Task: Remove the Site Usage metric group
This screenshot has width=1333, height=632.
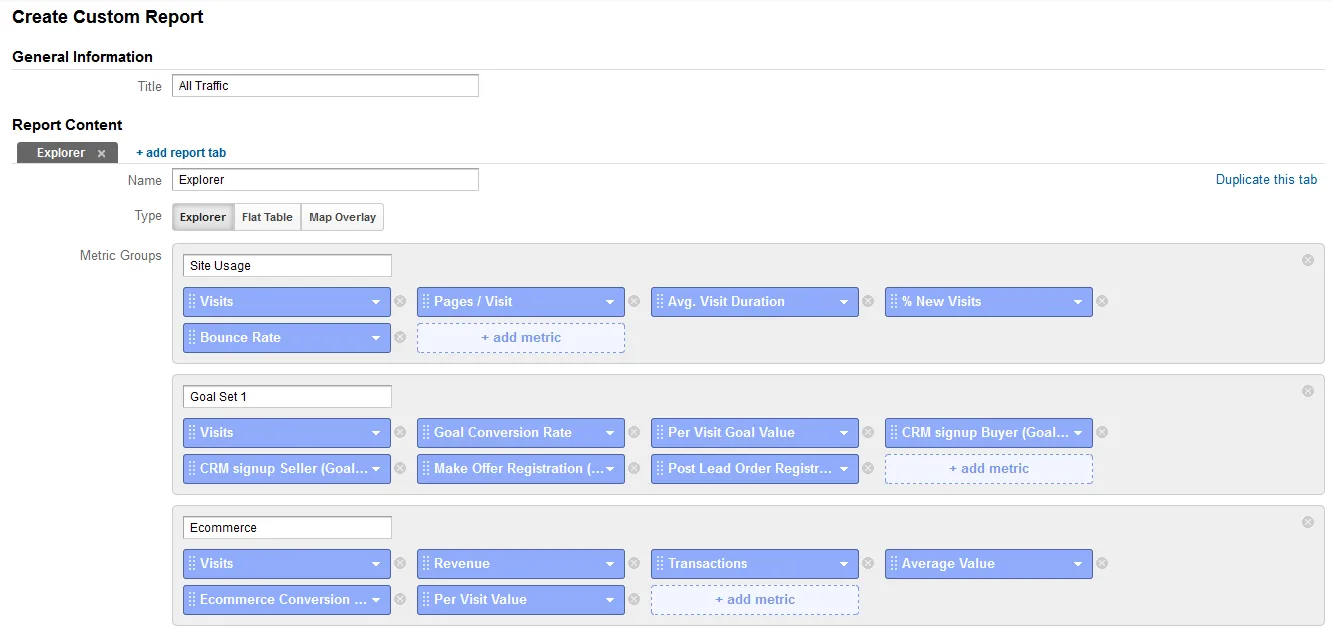Action: (1307, 260)
